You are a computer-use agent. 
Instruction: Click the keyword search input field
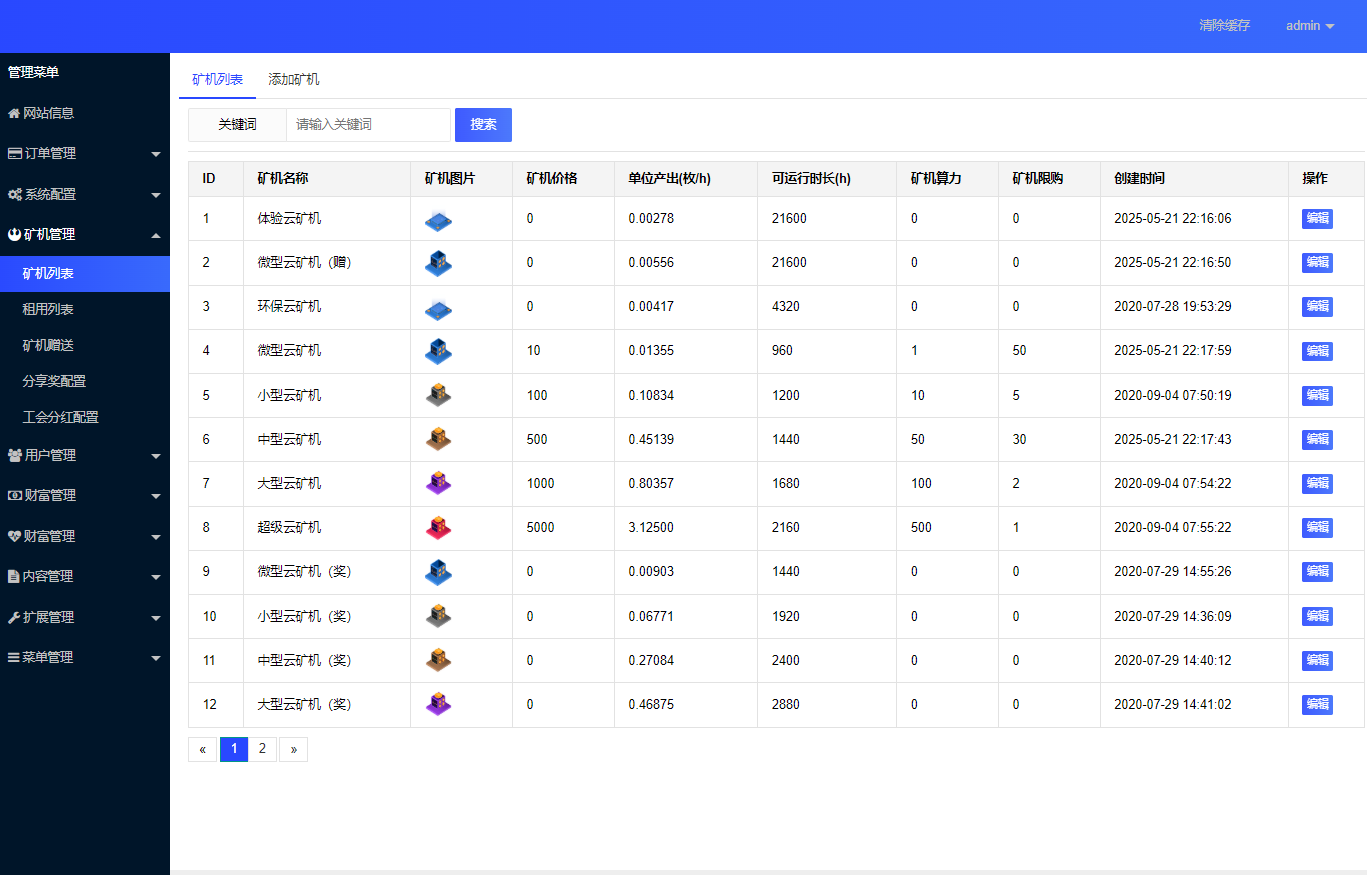368,124
